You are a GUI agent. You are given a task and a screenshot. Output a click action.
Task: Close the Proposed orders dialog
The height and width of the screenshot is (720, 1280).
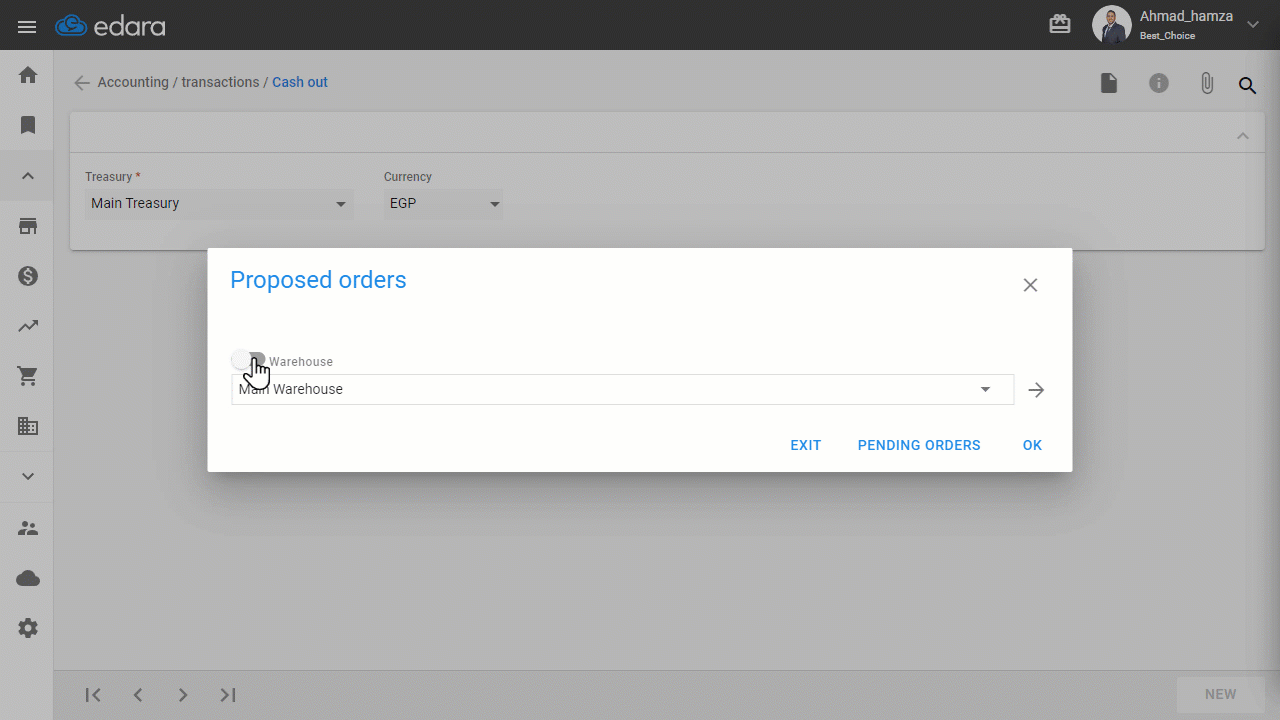click(1030, 285)
